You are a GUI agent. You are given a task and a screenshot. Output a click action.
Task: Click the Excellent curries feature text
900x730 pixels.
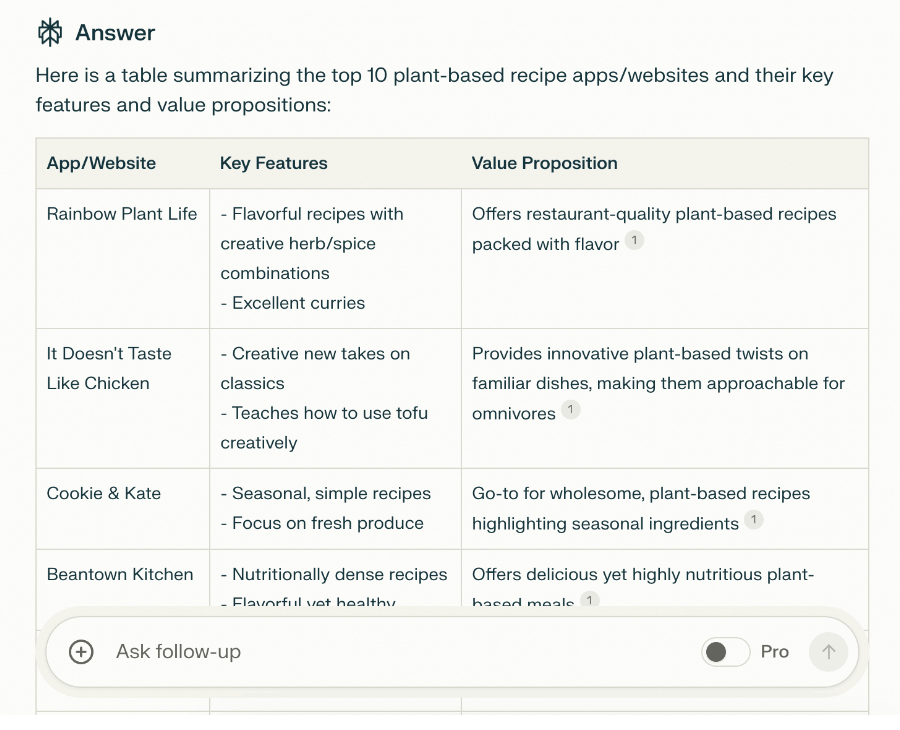pos(298,303)
